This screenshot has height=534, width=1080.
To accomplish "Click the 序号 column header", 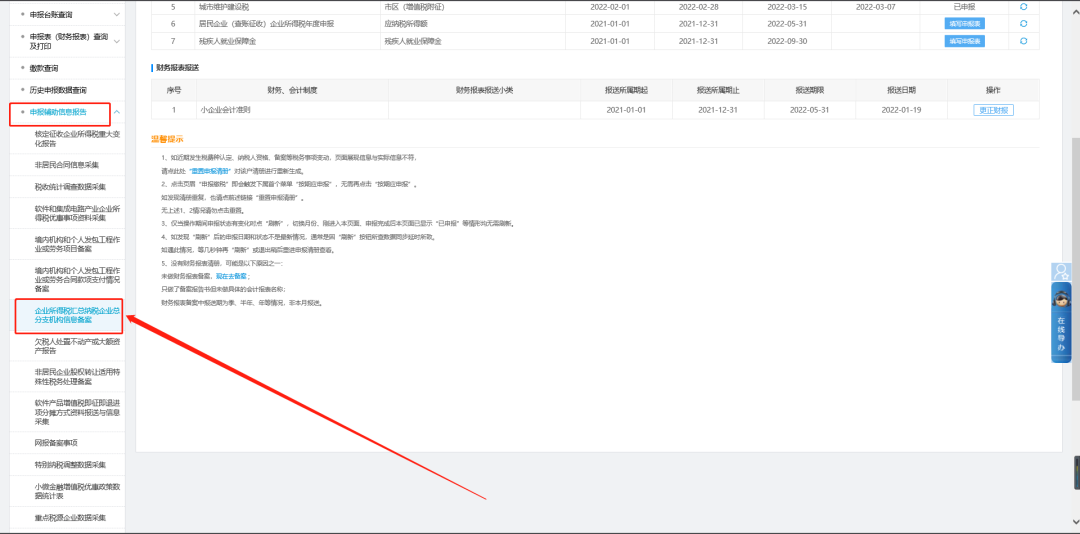I will (x=174, y=90).
